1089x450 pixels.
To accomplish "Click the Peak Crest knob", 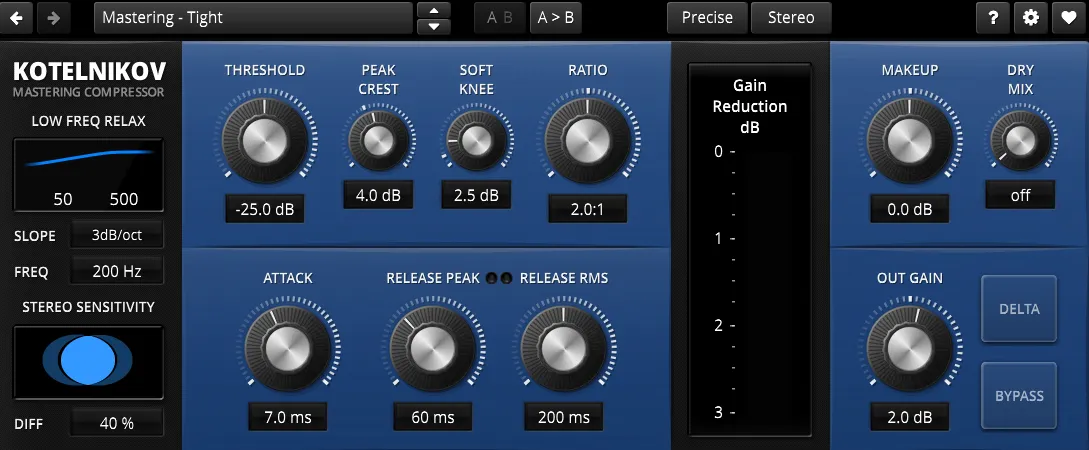I will pos(379,141).
